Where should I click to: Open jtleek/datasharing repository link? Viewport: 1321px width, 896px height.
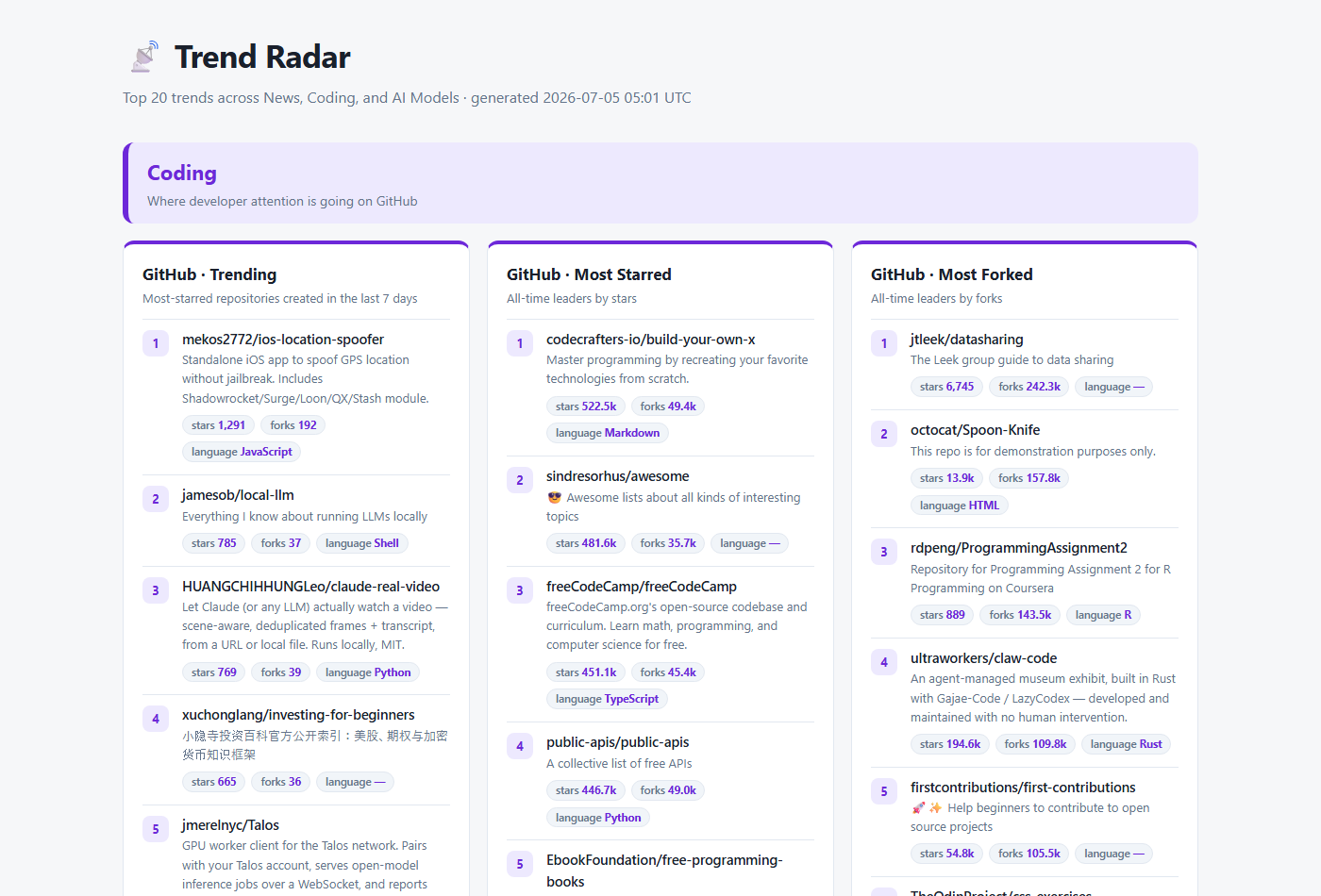966,340
